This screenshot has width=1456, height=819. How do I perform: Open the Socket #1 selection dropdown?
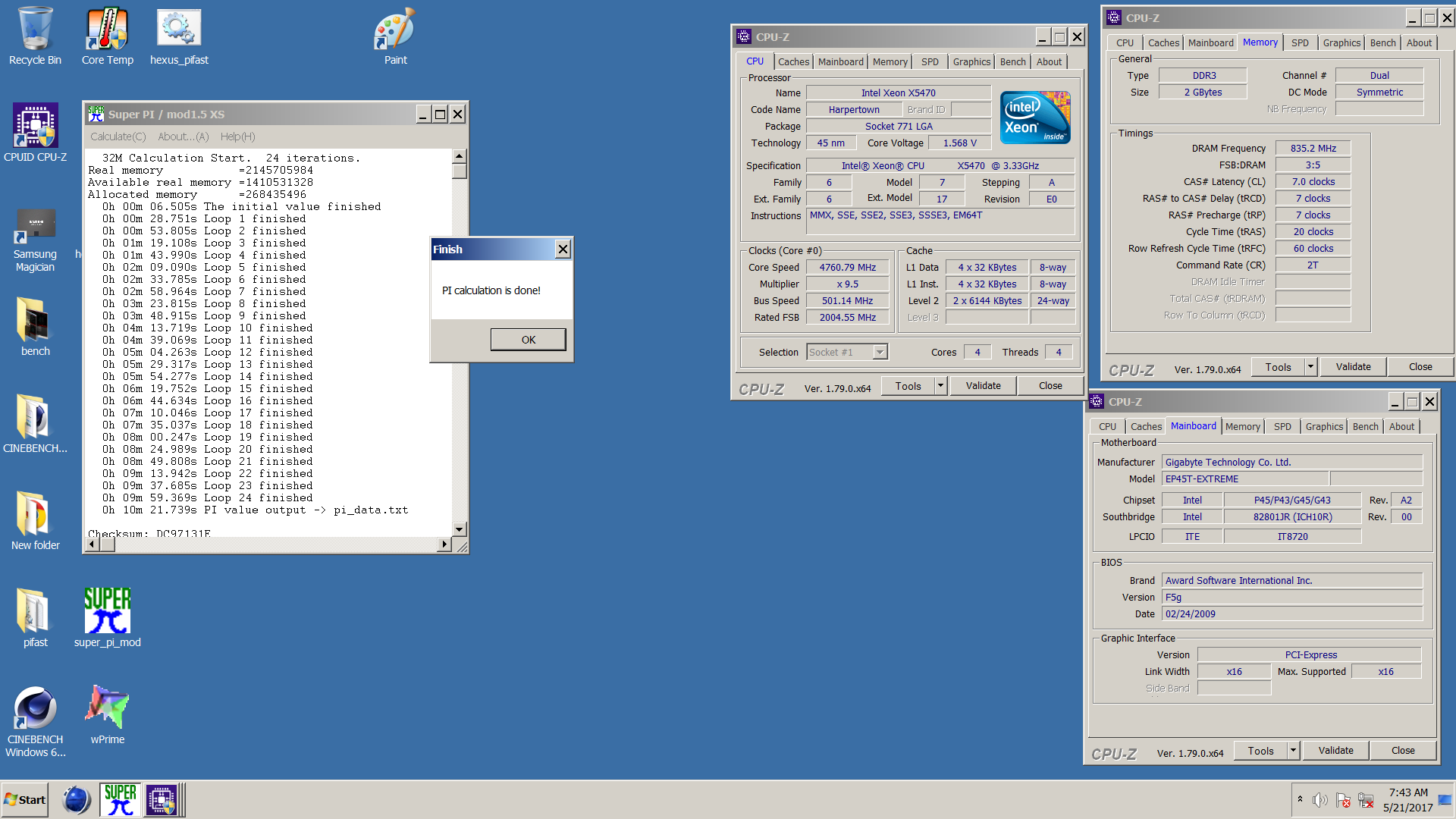pyautogui.click(x=880, y=352)
